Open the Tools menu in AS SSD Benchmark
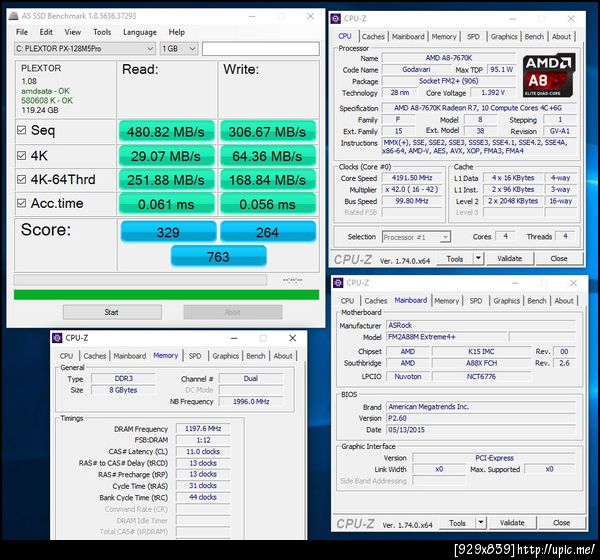The image size is (600, 560). [102, 32]
